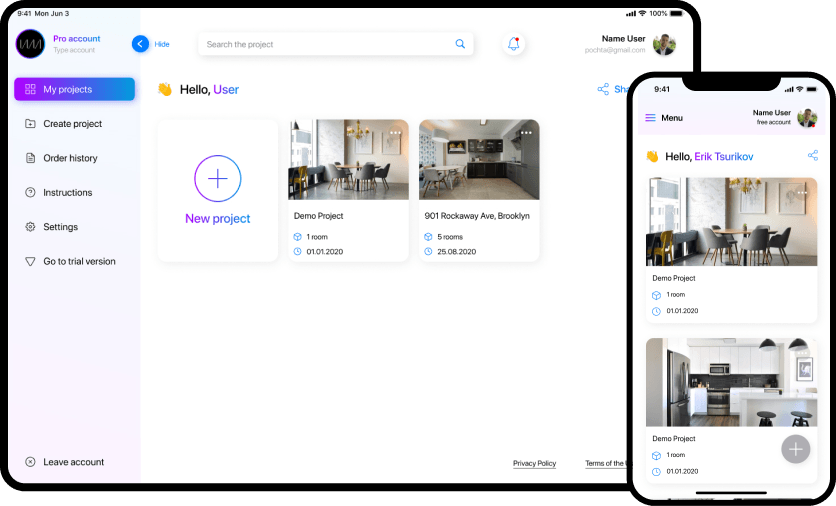The image size is (836, 506).
Task: Focus the Search the project field
Action: [x=335, y=44]
